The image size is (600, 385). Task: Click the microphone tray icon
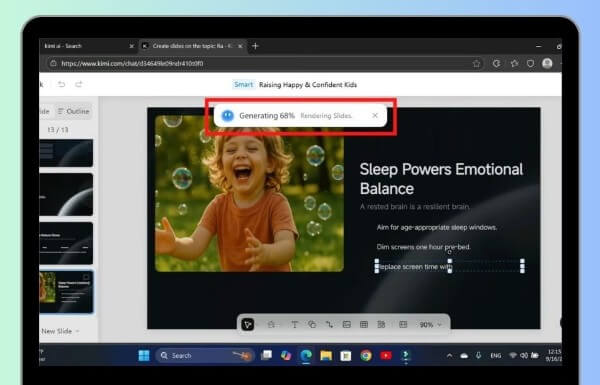478,356
